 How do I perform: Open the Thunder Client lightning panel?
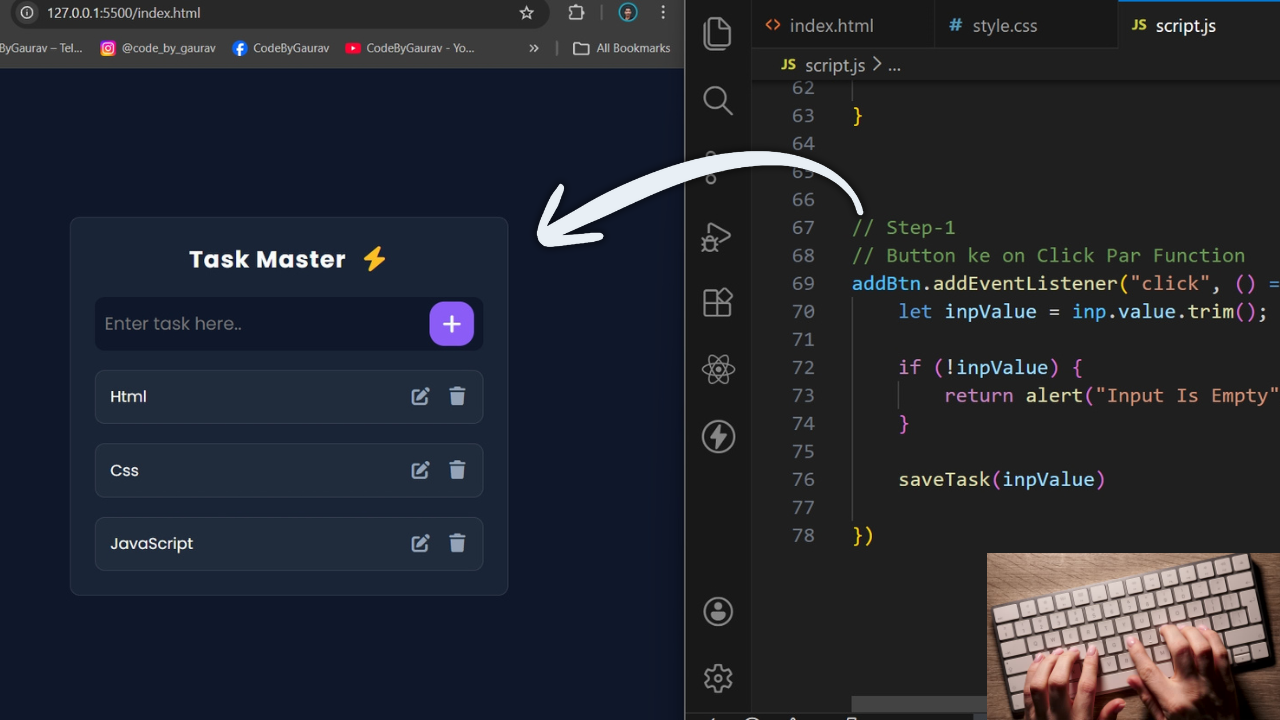tap(717, 436)
